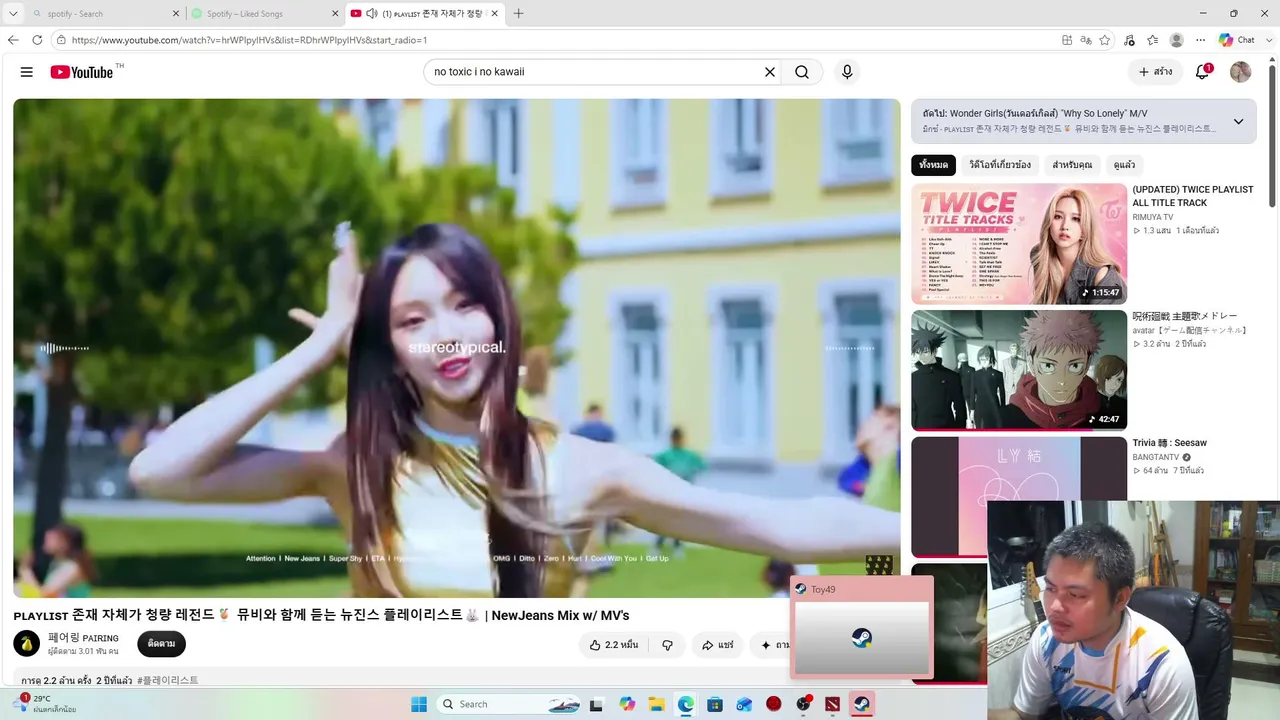
Task: Open YouTube notifications bell
Action: (1203, 72)
